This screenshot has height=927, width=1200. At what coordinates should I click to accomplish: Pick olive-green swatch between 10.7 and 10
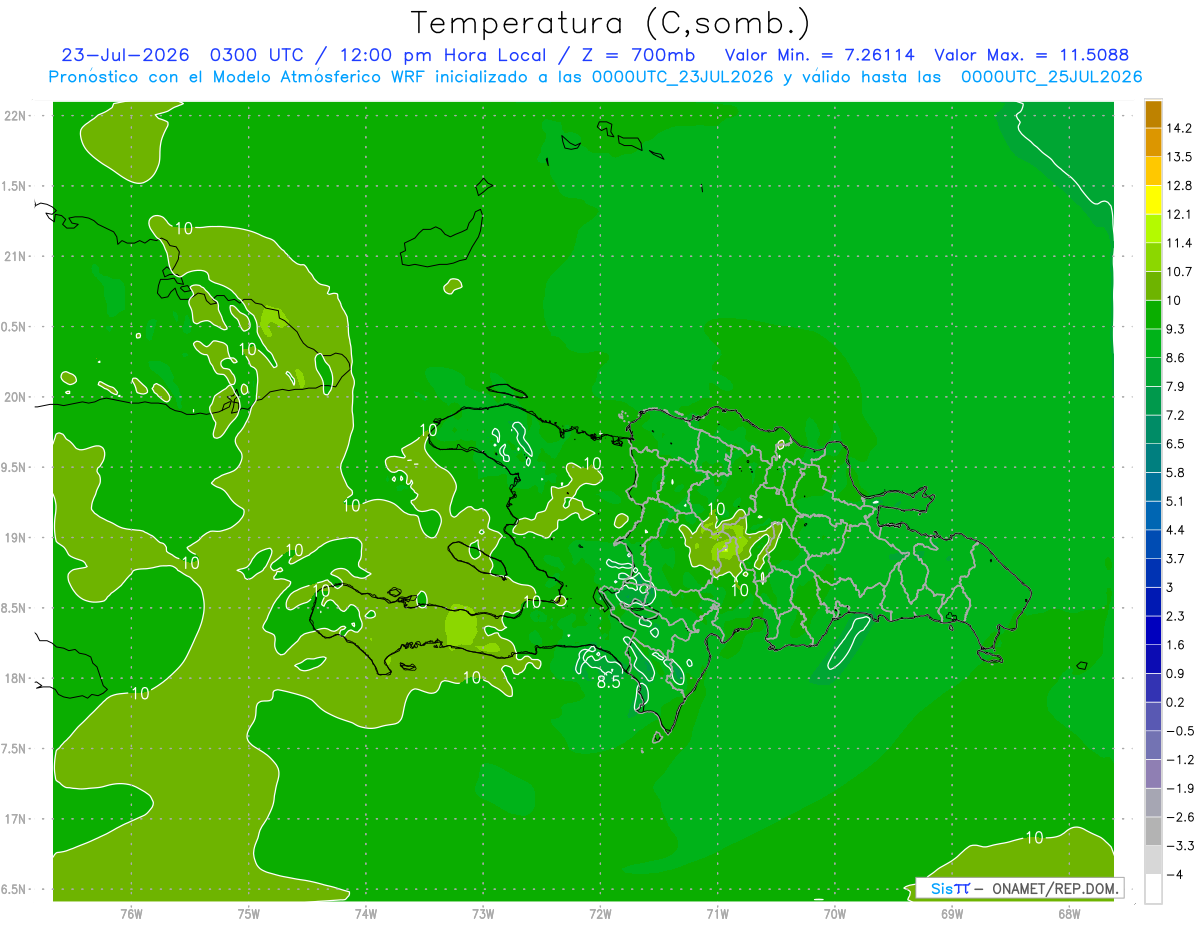point(1153,286)
